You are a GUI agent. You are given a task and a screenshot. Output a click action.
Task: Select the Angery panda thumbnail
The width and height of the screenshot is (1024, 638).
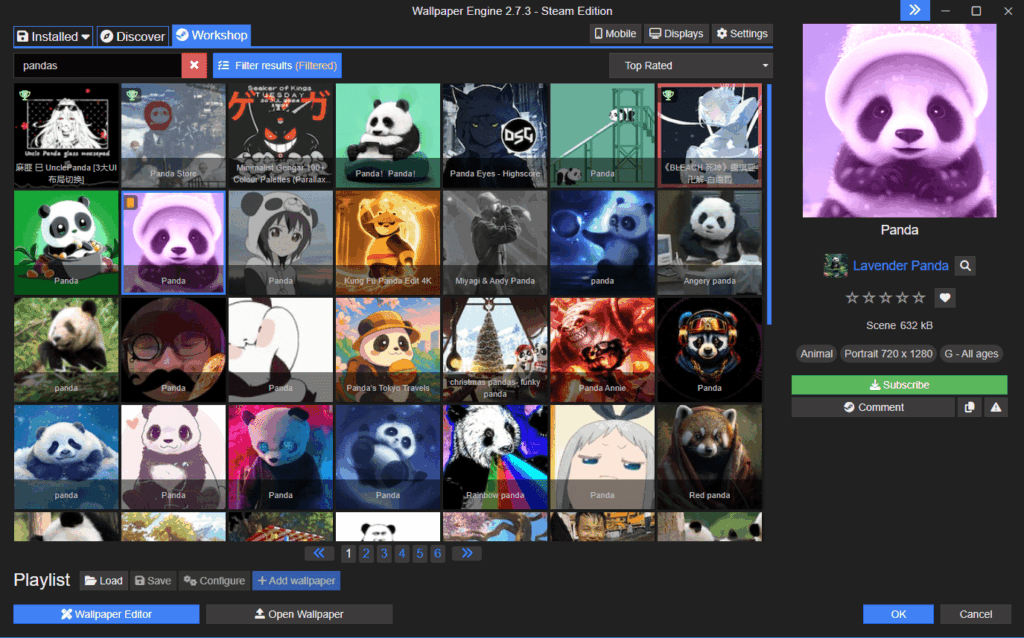709,243
